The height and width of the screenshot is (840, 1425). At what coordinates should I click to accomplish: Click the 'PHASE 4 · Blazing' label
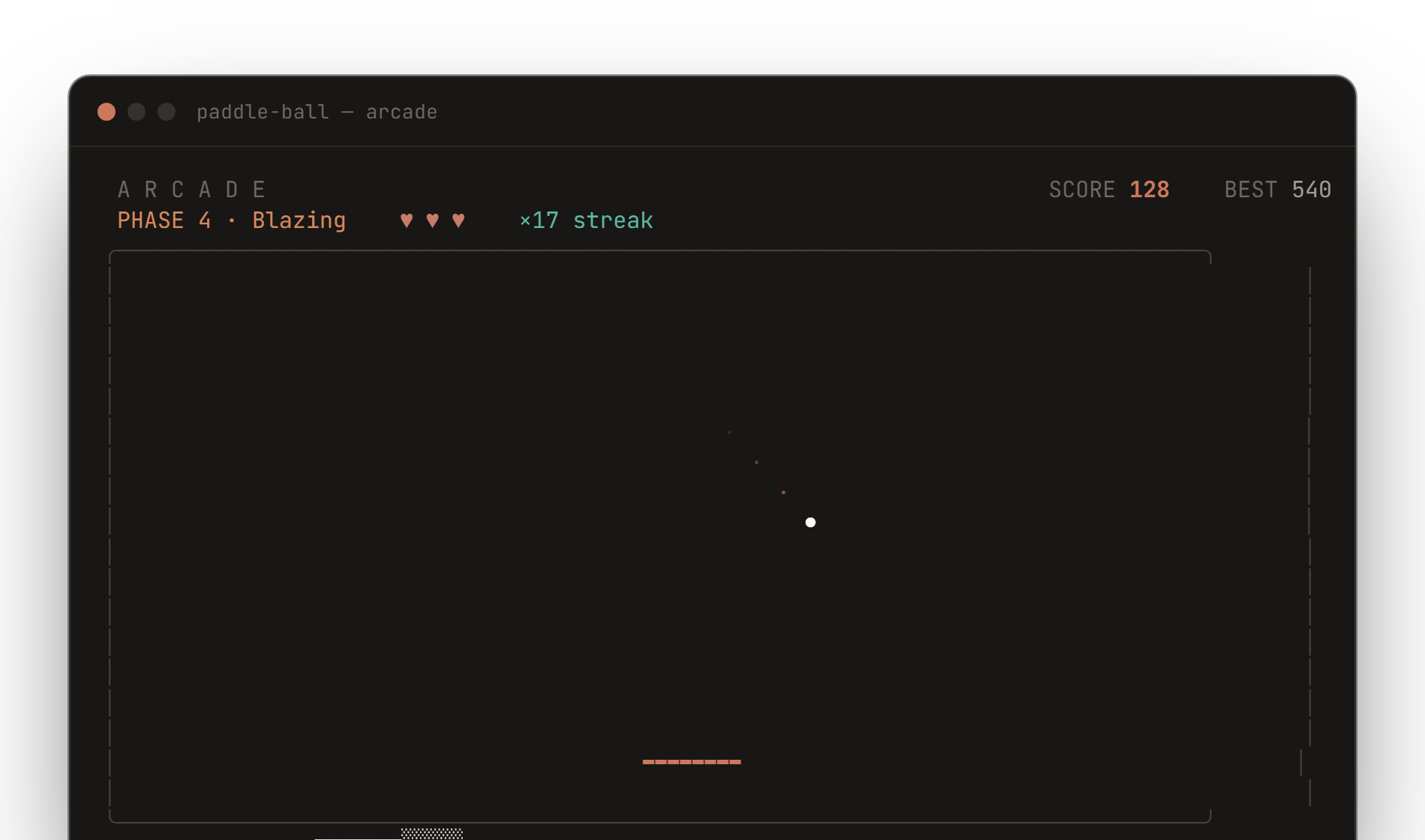pos(232,220)
